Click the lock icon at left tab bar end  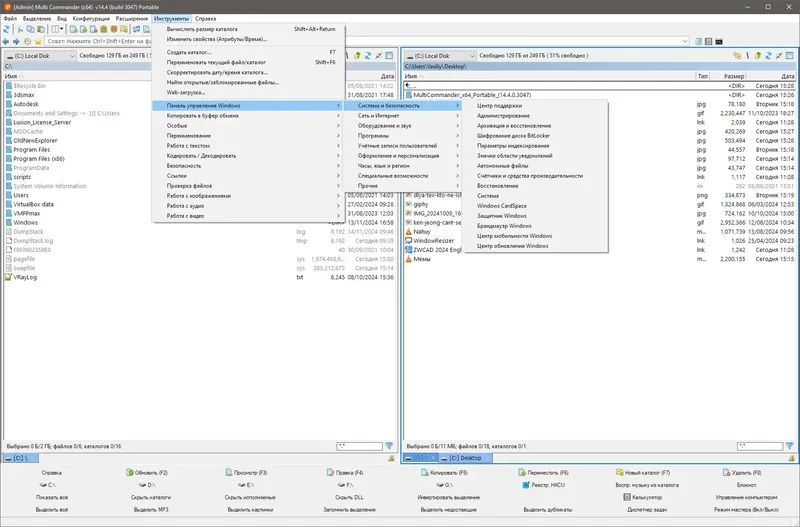point(391,458)
